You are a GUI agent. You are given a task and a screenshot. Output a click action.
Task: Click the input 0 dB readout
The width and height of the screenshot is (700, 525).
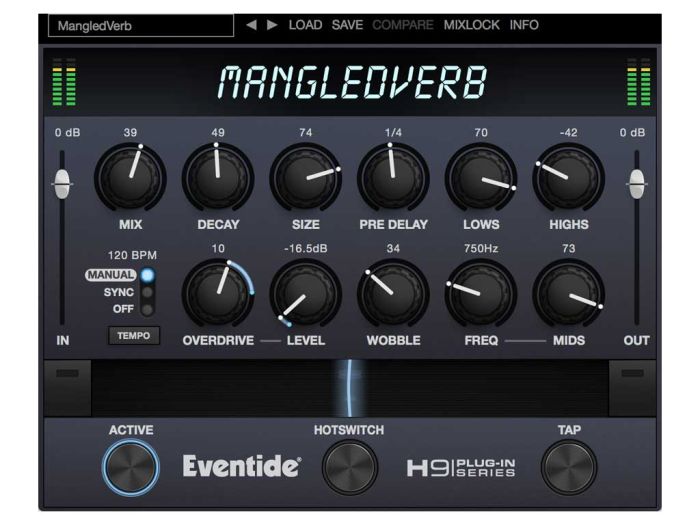67,133
